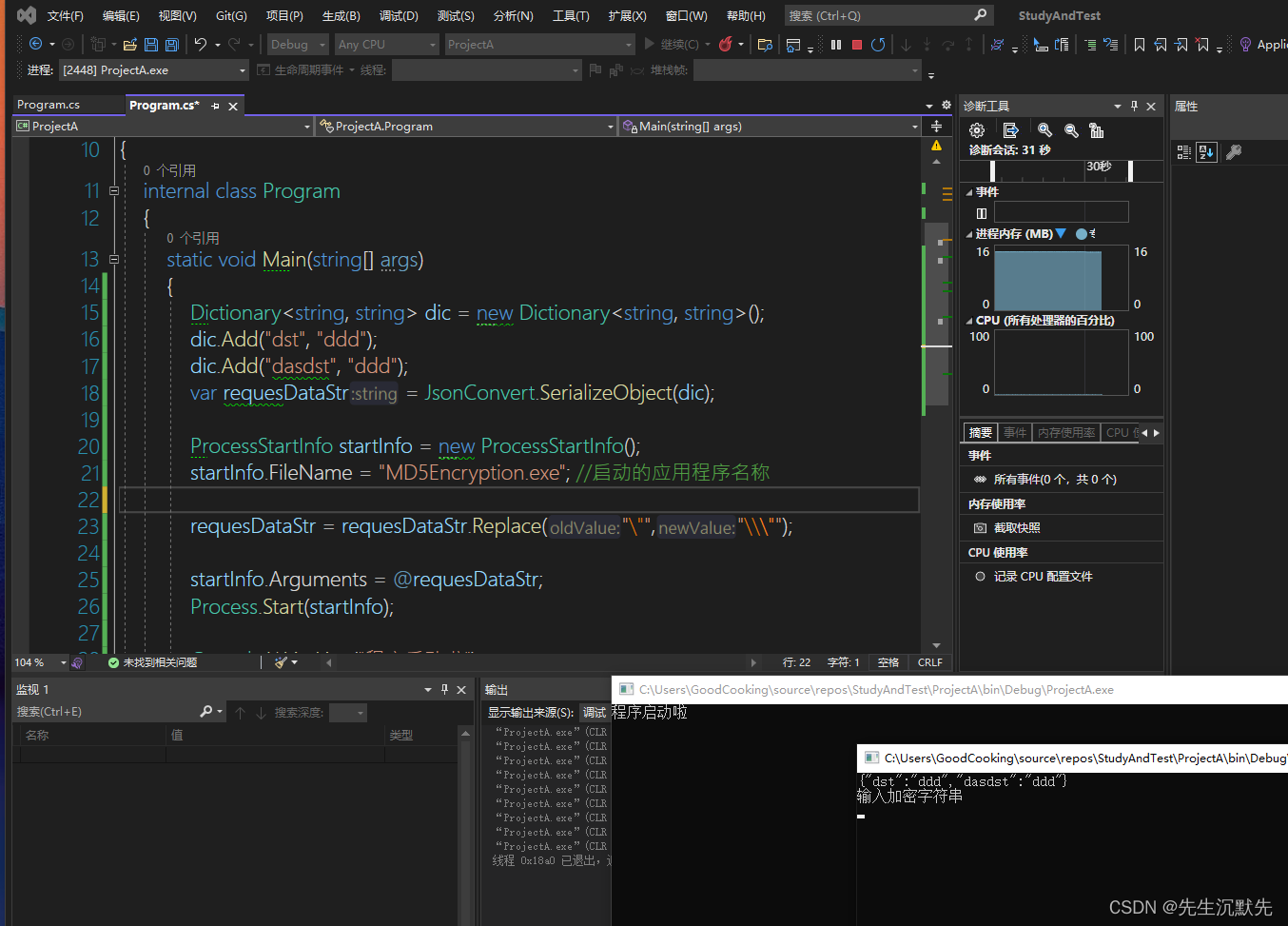Unpin the 诊断工具 panel
Screen dimensions: 1288x926
pyautogui.click(x=1135, y=106)
